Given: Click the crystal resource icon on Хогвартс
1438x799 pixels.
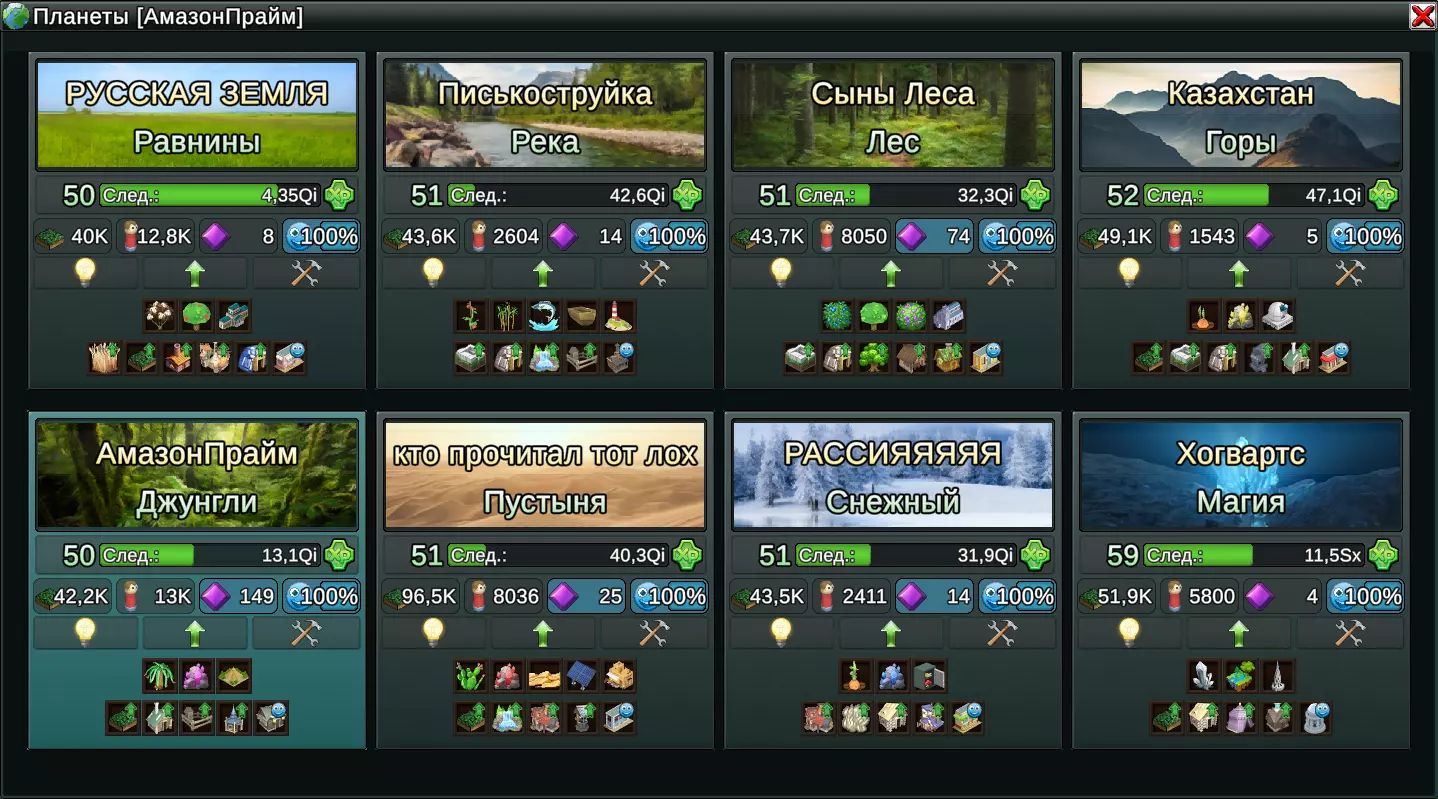Looking at the screenshot, I should [x=1203, y=676].
